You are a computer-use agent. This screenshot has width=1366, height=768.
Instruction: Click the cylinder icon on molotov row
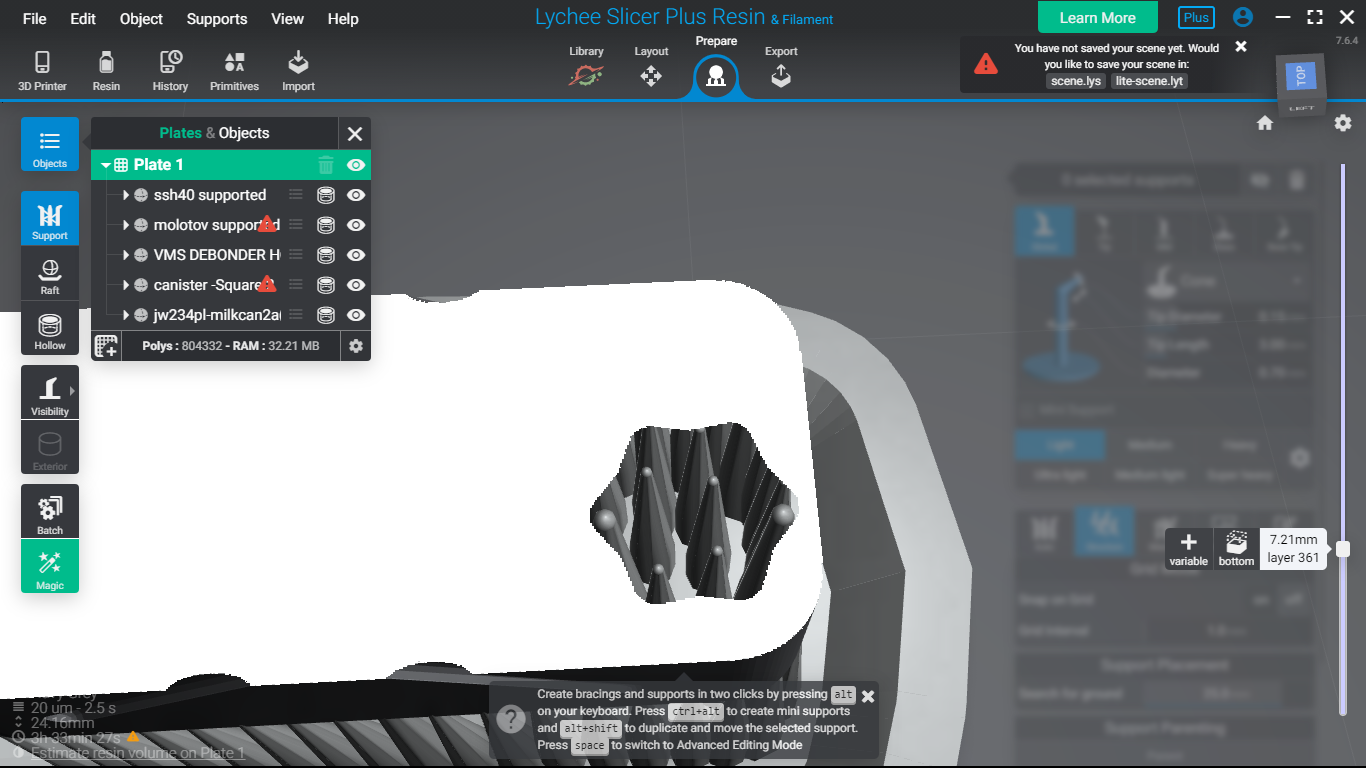[325, 225]
